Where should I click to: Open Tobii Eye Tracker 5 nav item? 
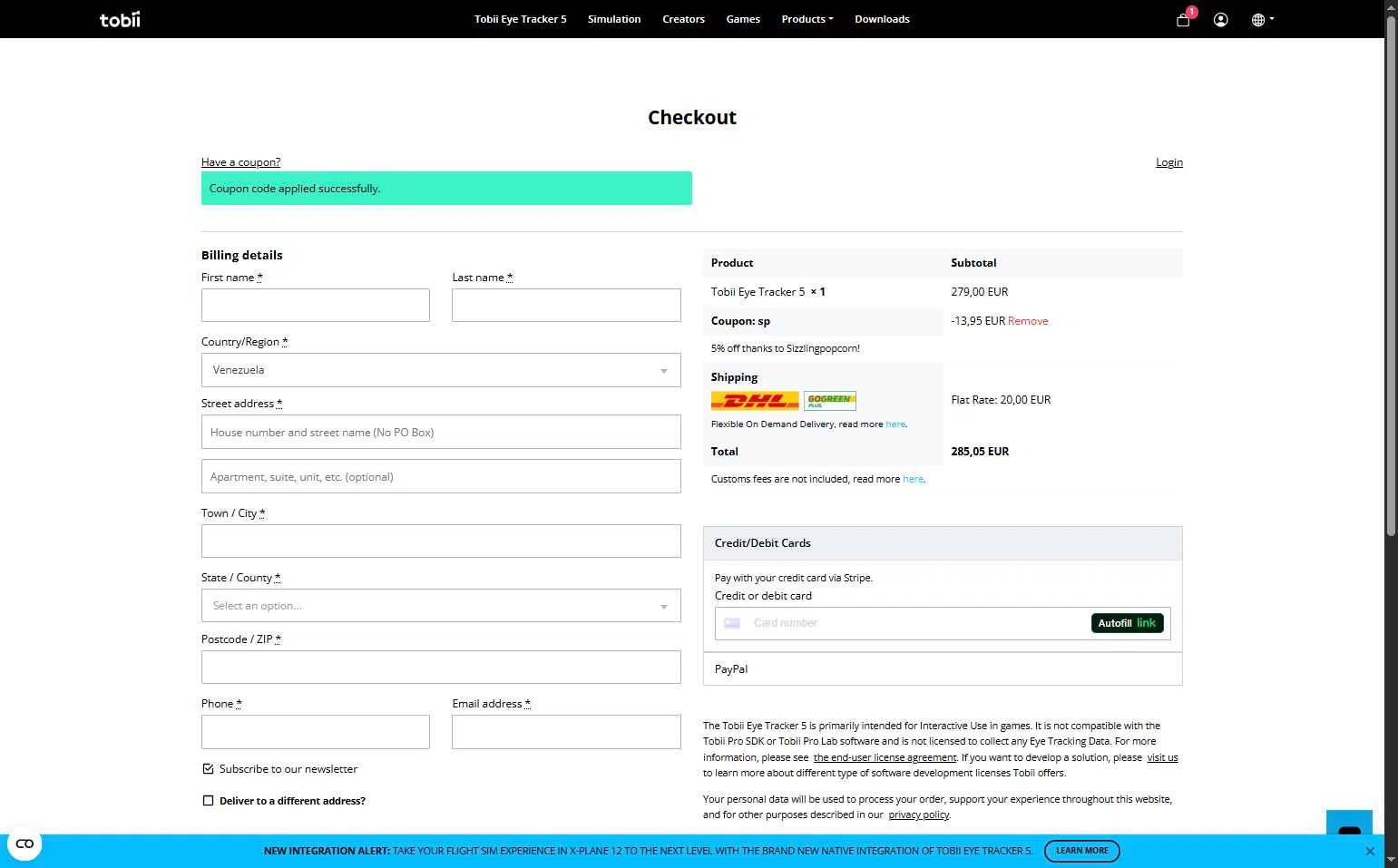click(521, 19)
